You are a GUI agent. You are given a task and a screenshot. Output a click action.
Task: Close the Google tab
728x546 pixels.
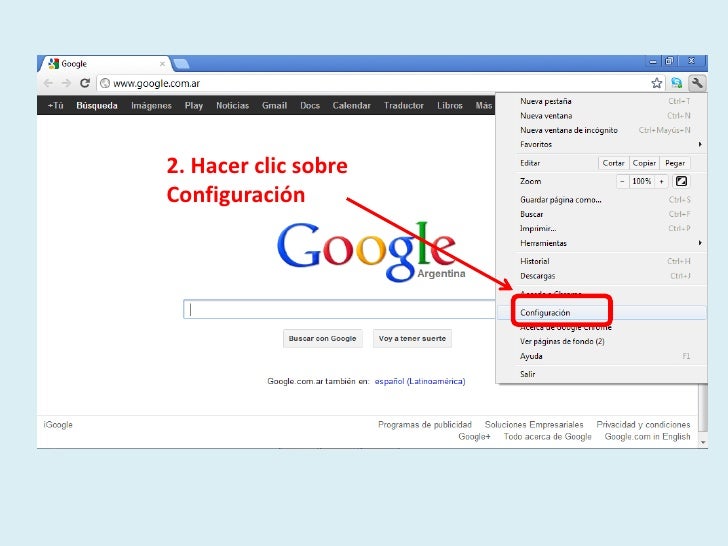click(162, 64)
